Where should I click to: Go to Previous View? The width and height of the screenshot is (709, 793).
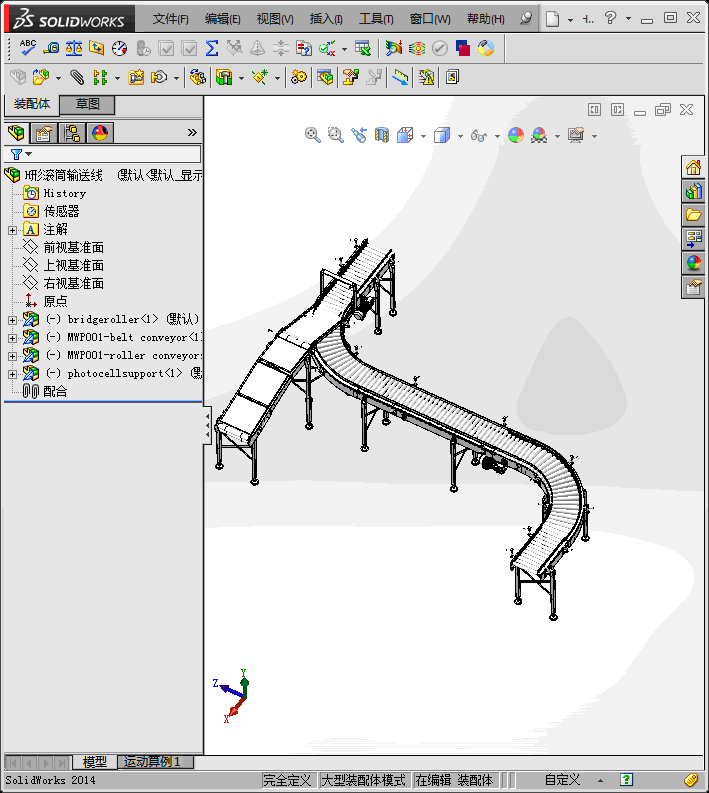point(359,135)
